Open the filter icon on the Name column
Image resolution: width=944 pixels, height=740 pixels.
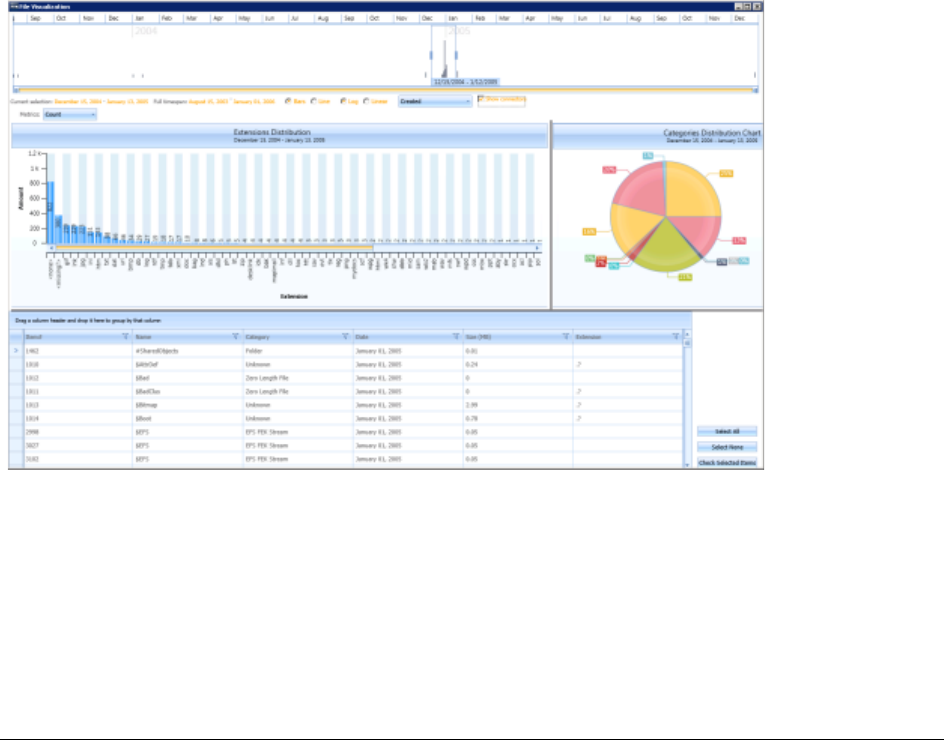(235, 337)
